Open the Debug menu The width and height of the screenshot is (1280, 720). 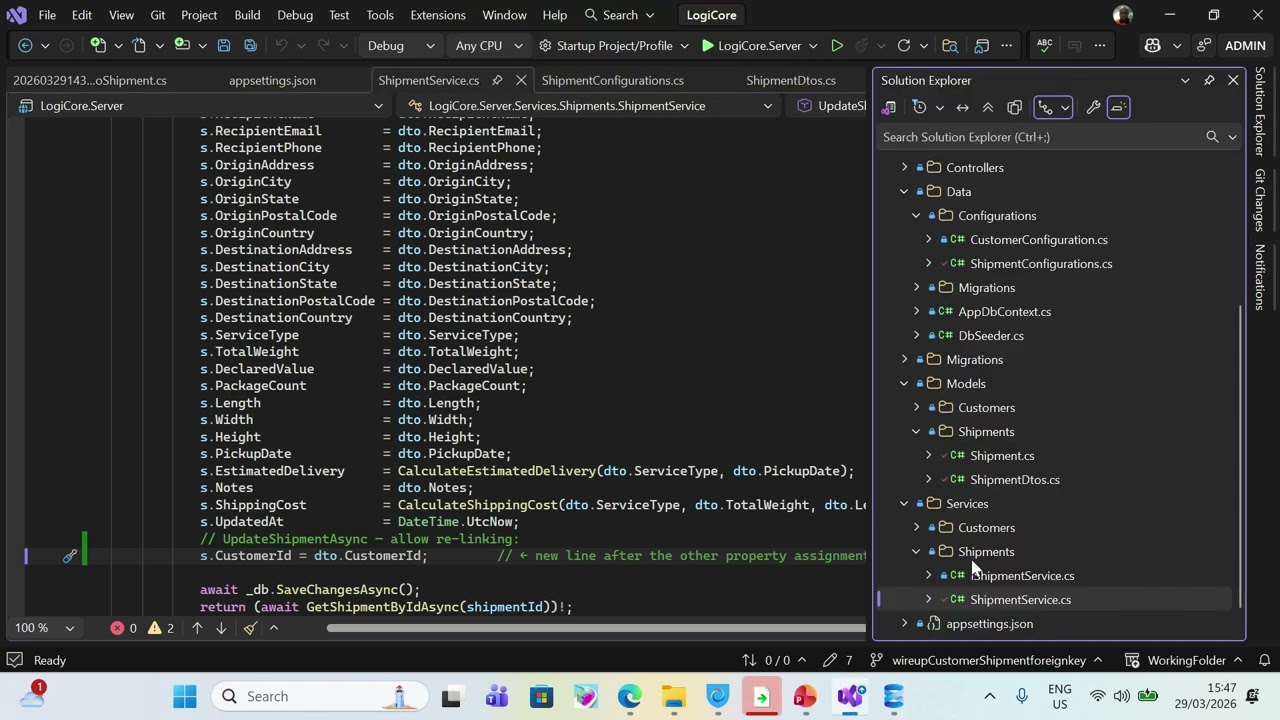[295, 15]
